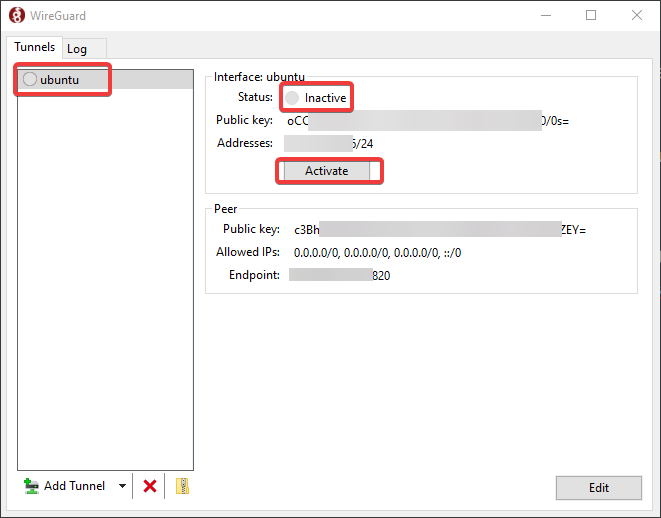Image resolution: width=661 pixels, height=518 pixels.
Task: Click the peer public key value
Action: point(440,230)
